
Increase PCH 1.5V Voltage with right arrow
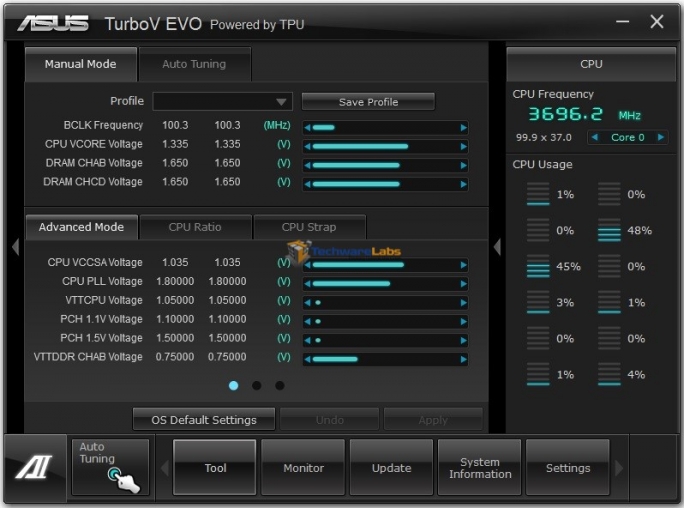[463, 340]
